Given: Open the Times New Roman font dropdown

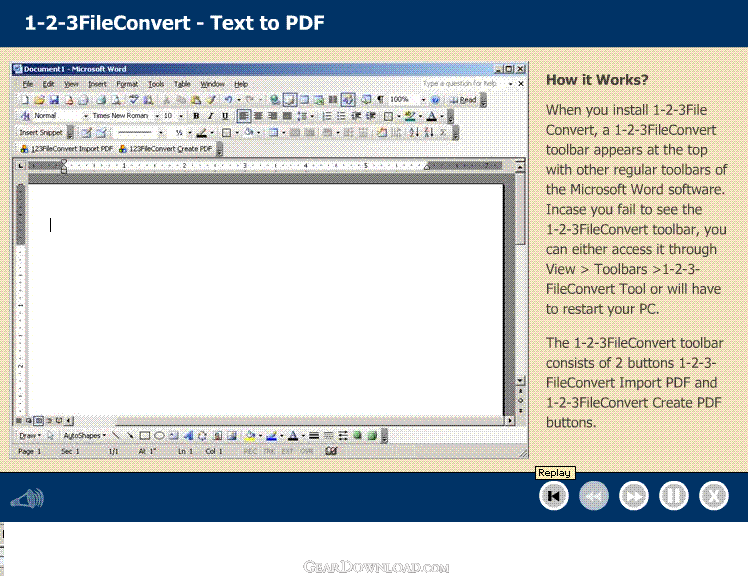Looking at the screenshot, I should (157, 116).
